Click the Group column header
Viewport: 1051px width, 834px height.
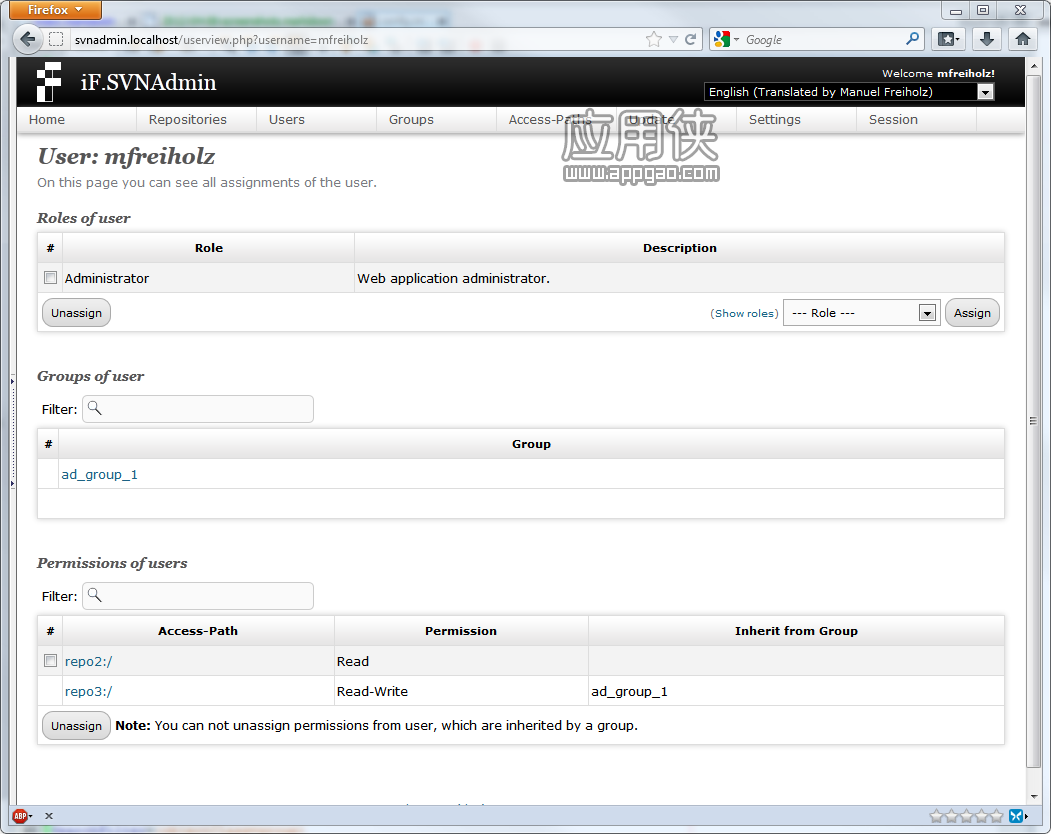531,444
